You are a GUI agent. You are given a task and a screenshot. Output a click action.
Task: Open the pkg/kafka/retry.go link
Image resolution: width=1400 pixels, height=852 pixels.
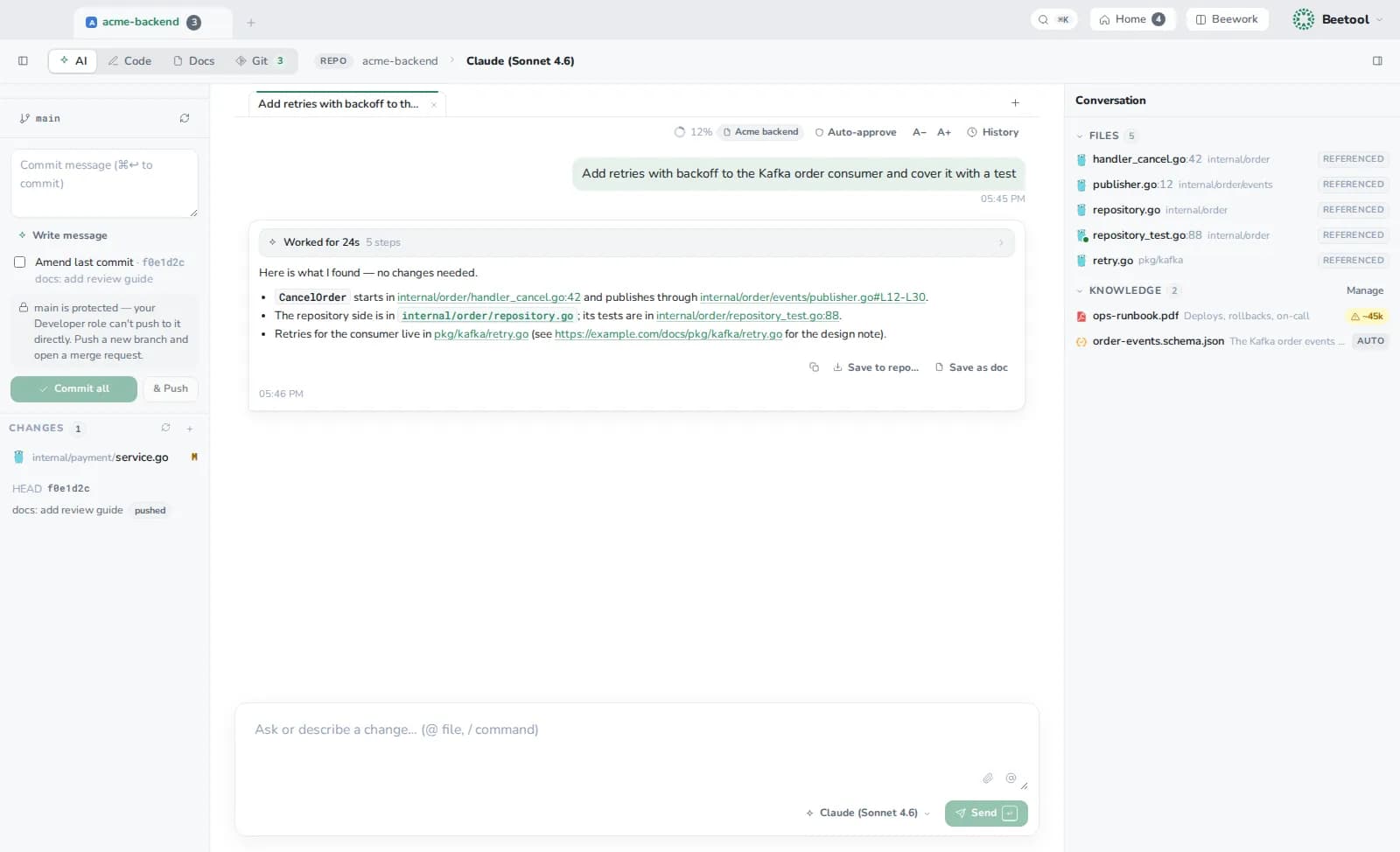pyautogui.click(x=481, y=334)
